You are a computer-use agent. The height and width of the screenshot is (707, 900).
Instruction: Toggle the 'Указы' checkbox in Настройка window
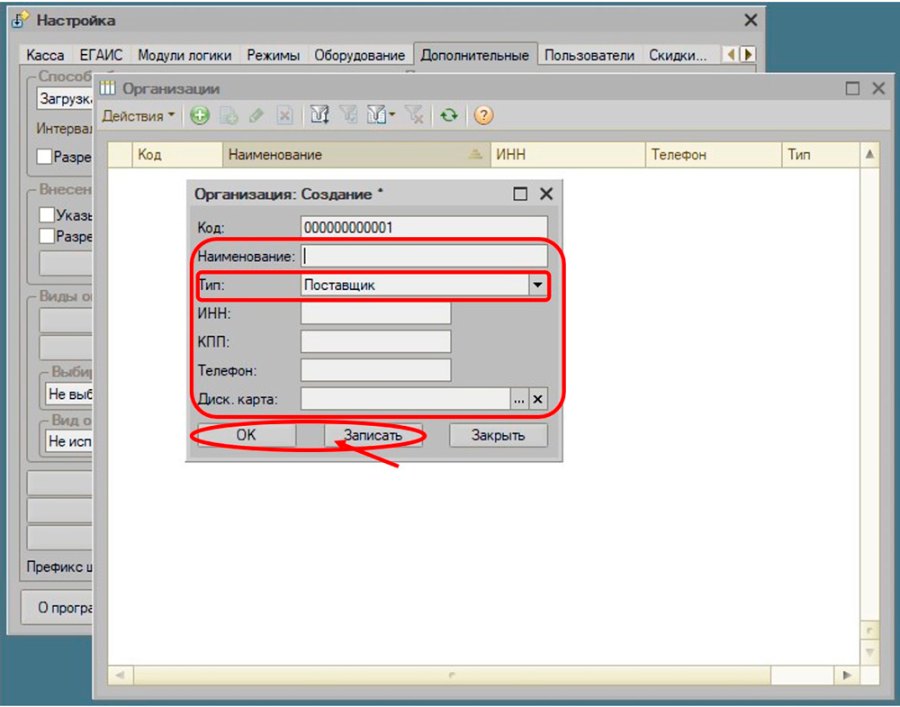[47, 215]
